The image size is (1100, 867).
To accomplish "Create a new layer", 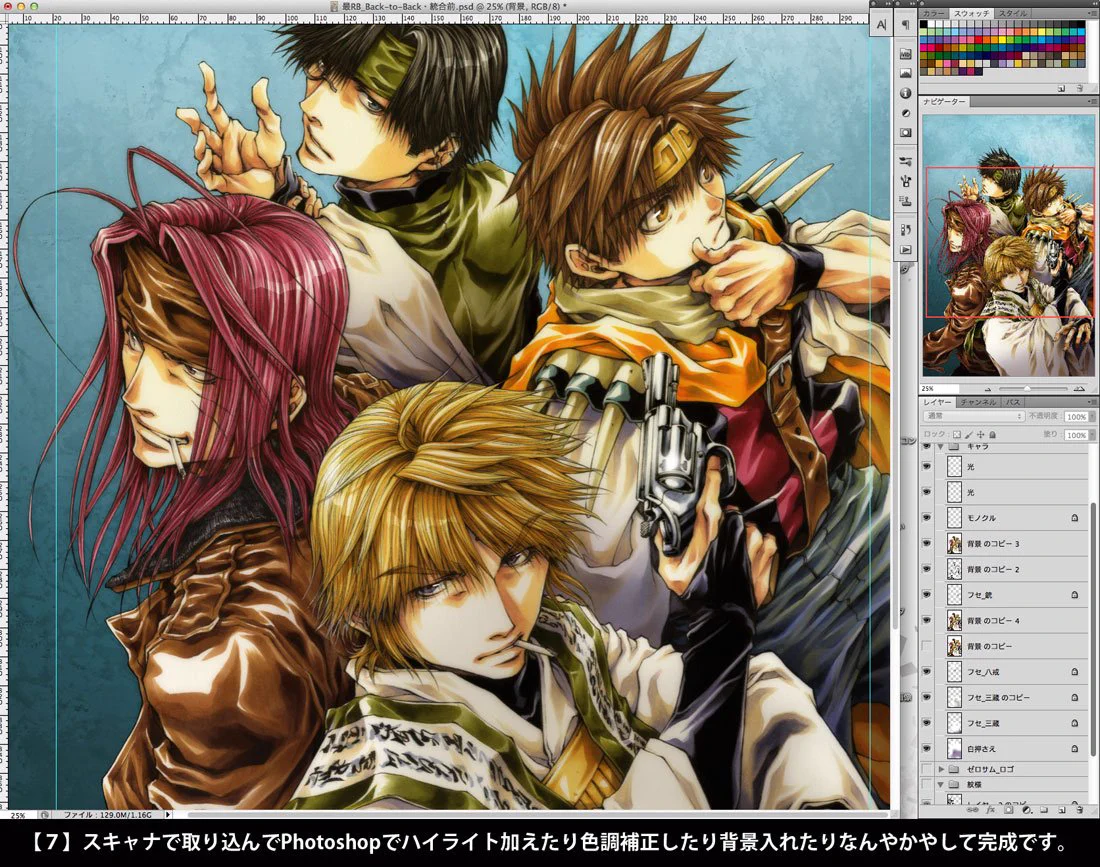I will [x=1061, y=809].
